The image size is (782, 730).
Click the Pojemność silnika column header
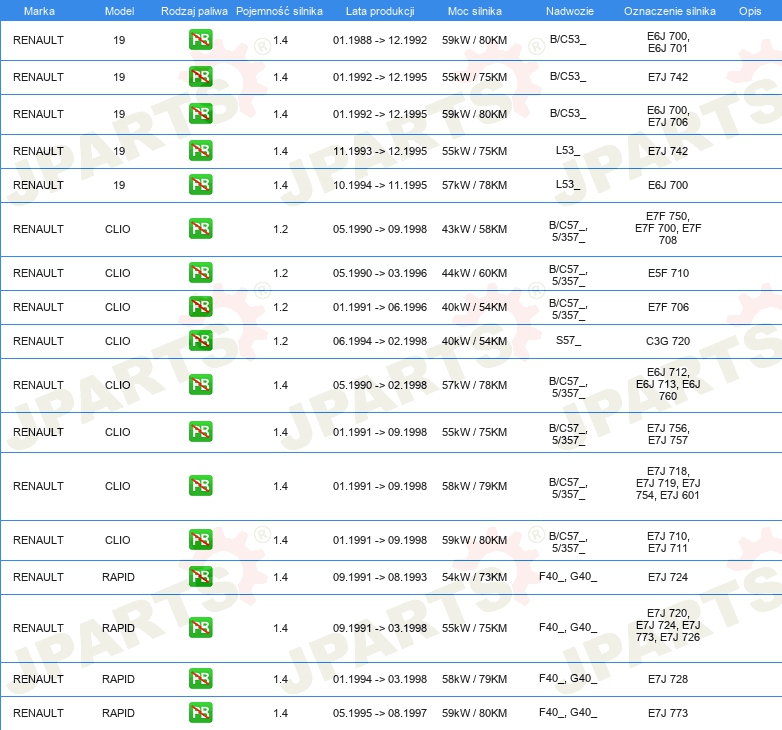pyautogui.click(x=279, y=11)
